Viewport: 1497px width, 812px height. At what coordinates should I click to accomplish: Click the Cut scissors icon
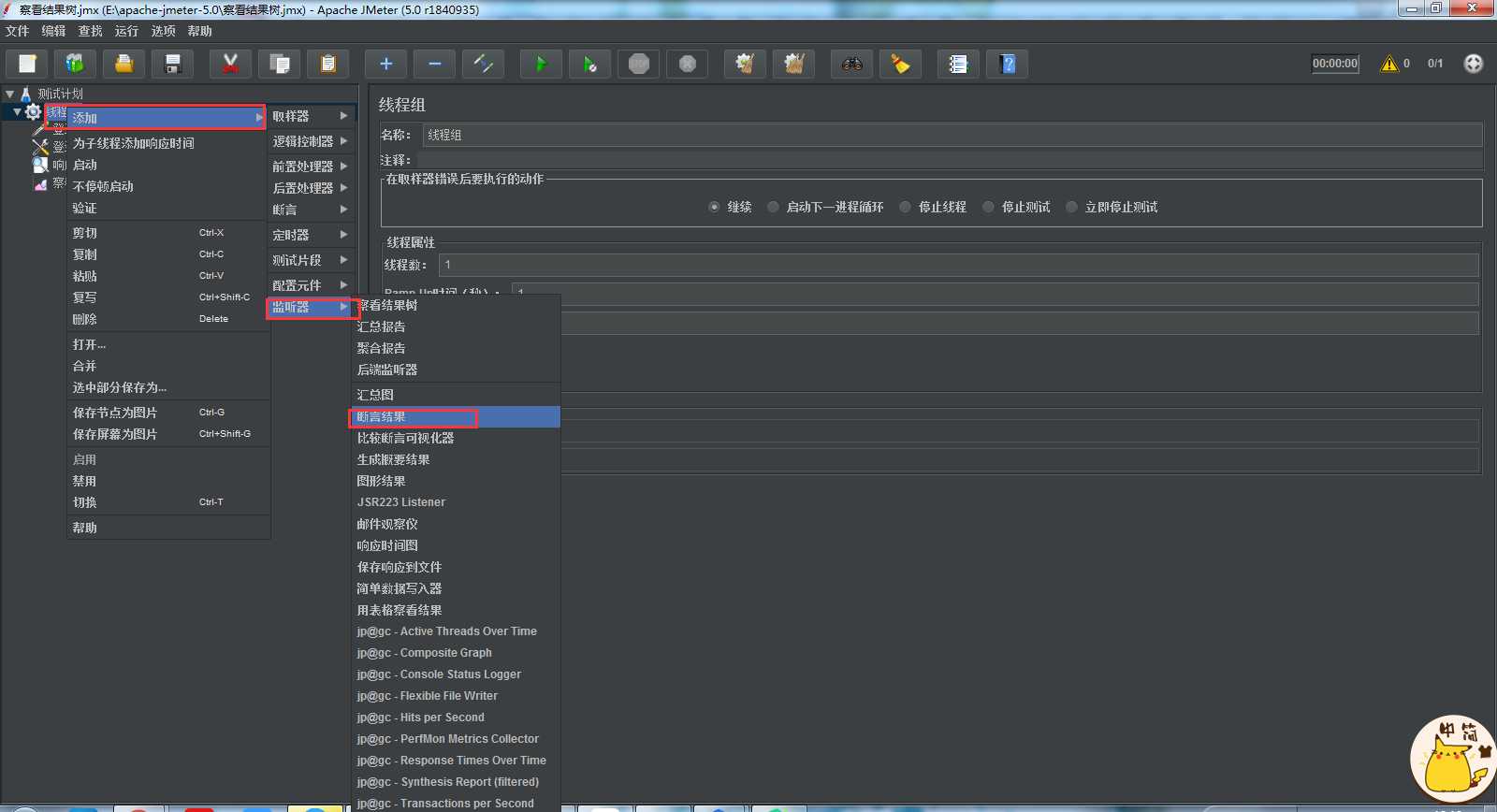(x=230, y=64)
